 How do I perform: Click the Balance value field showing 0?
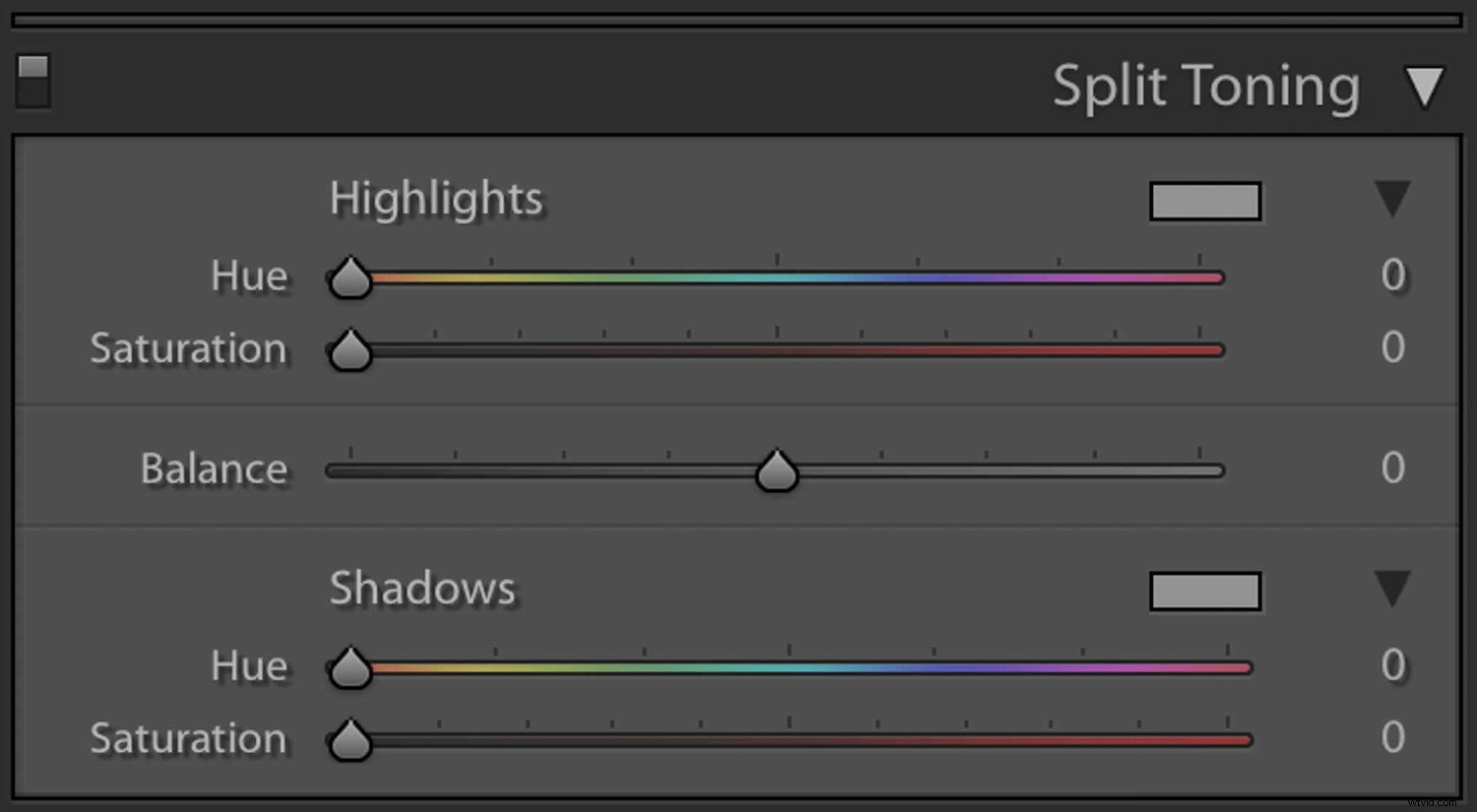[1394, 469]
